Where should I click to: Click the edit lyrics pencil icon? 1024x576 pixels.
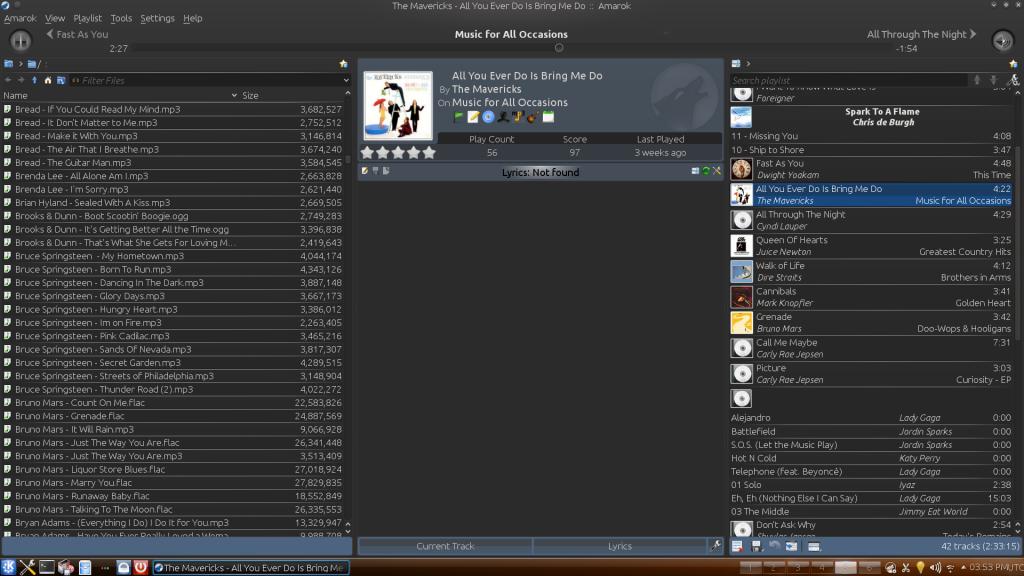(365, 171)
